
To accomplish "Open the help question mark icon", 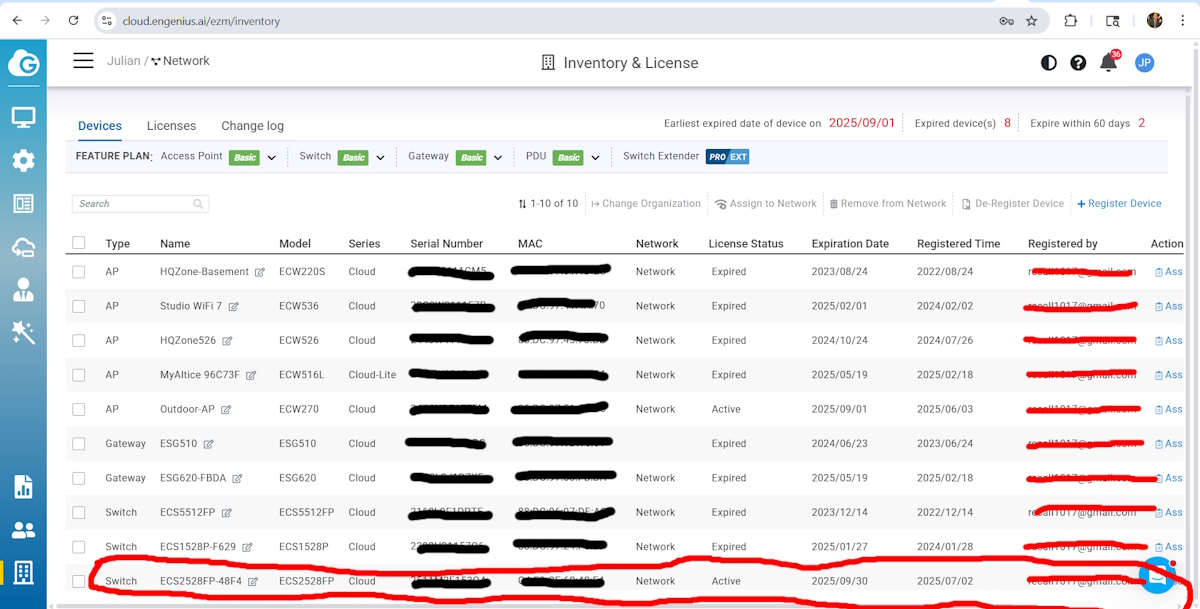I will 1078,63.
